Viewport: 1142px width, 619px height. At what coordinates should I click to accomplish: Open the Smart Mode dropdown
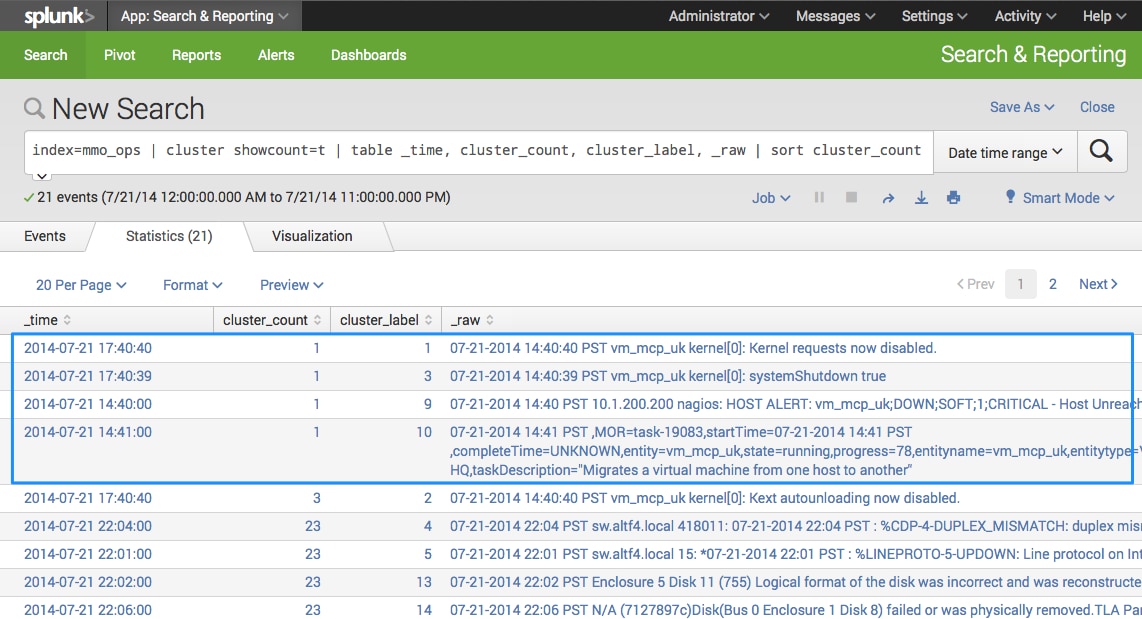[1067, 198]
